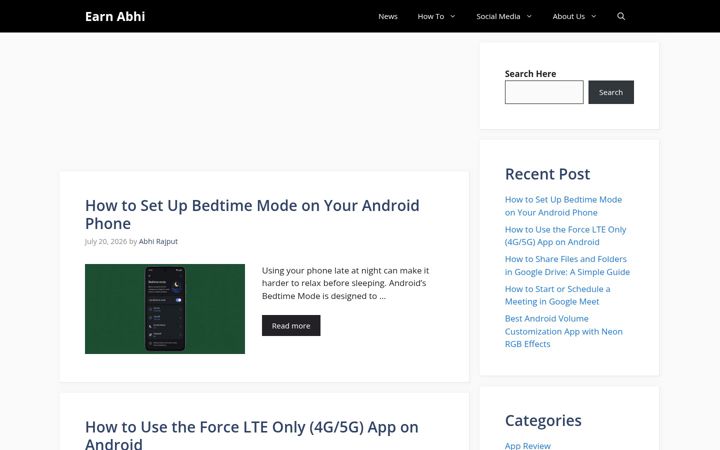Image resolution: width=720 pixels, height=450 pixels.
Task: Click Bedtime Mode excerpt text
Action: point(345,283)
